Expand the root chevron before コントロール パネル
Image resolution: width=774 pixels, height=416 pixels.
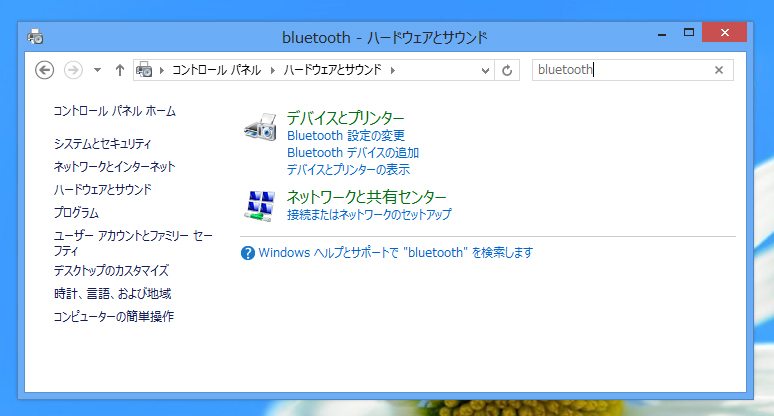[161, 71]
